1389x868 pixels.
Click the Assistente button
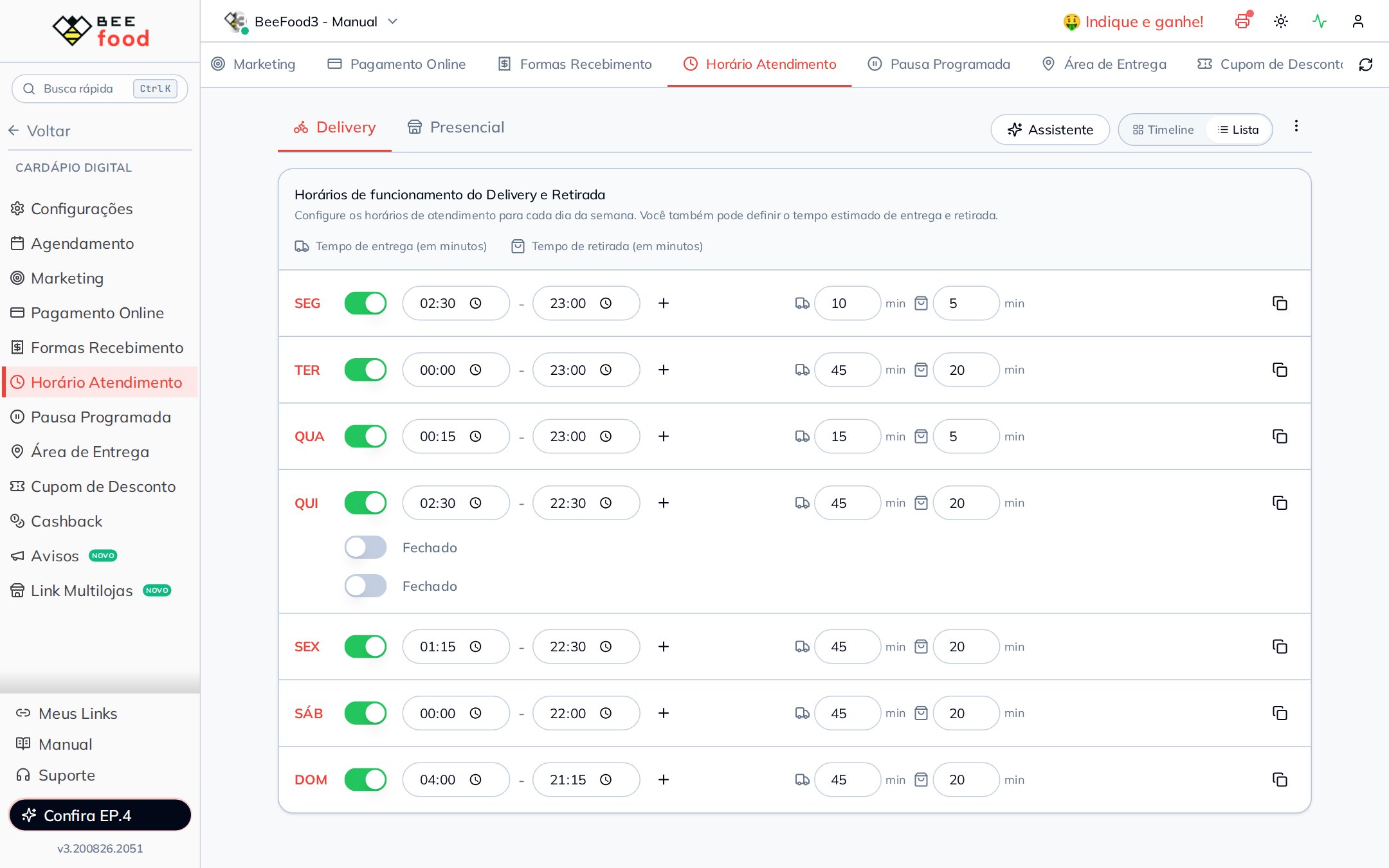[x=1050, y=130]
